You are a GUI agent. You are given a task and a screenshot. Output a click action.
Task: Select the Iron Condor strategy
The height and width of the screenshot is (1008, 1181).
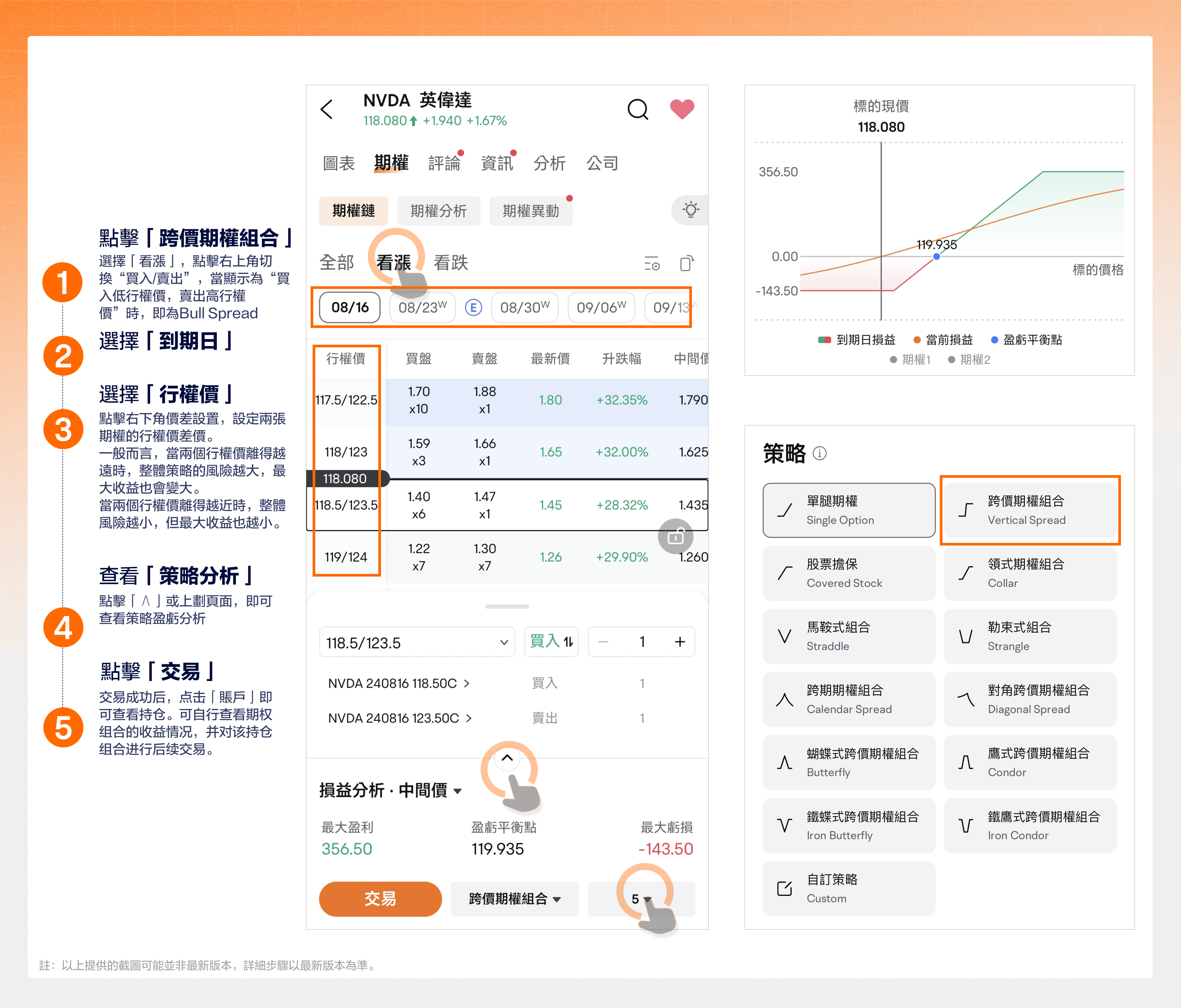(x=1030, y=825)
